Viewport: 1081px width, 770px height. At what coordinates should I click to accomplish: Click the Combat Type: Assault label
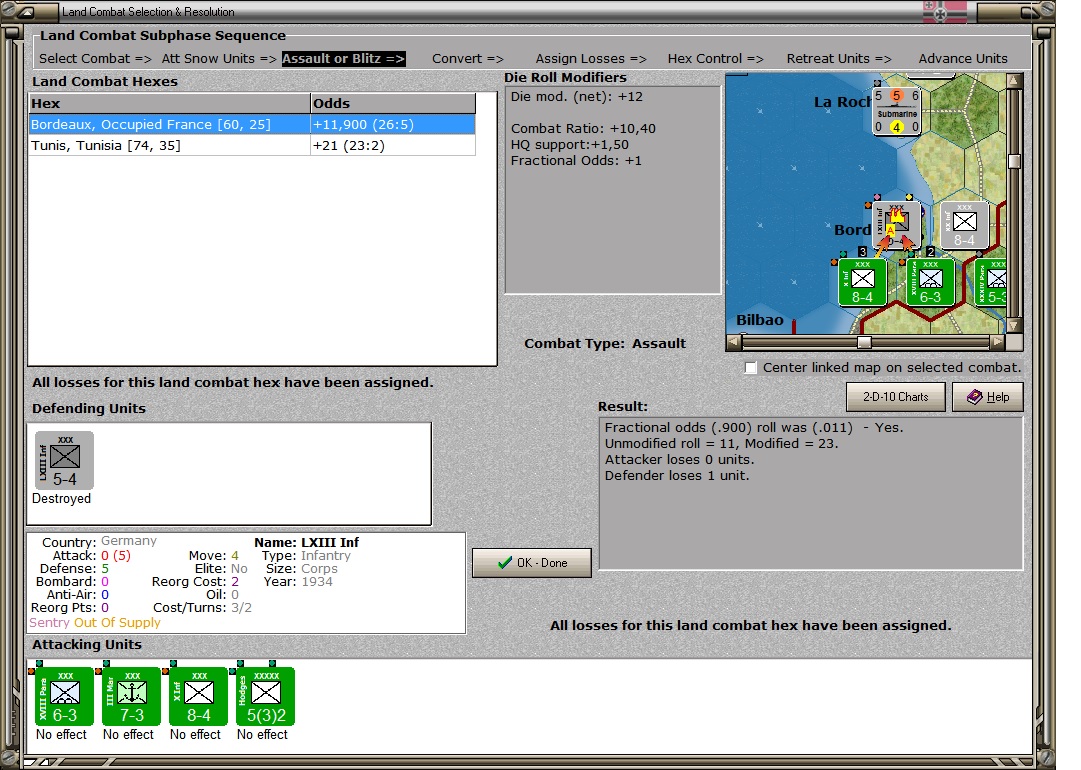click(605, 343)
